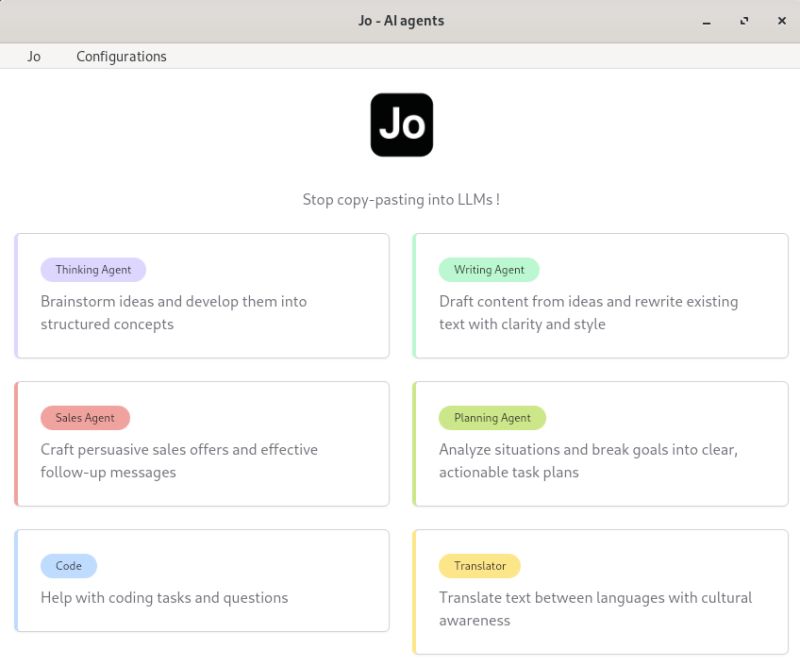Launch the Translator badge
This screenshot has width=800, height=666.
(x=480, y=565)
